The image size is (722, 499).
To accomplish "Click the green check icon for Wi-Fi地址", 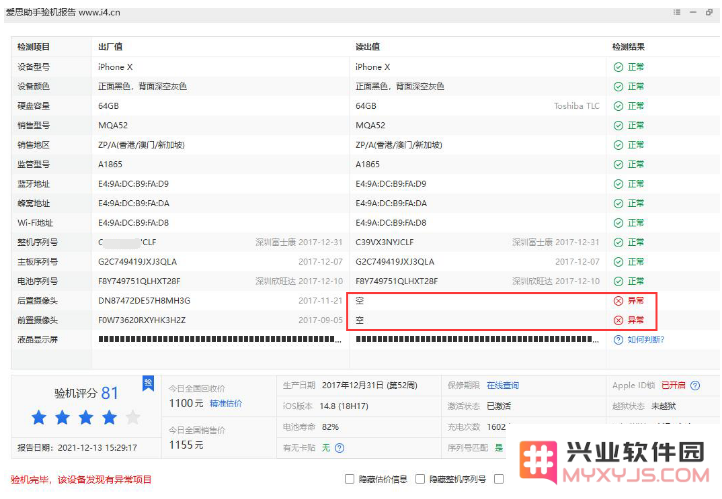I will coord(618,223).
